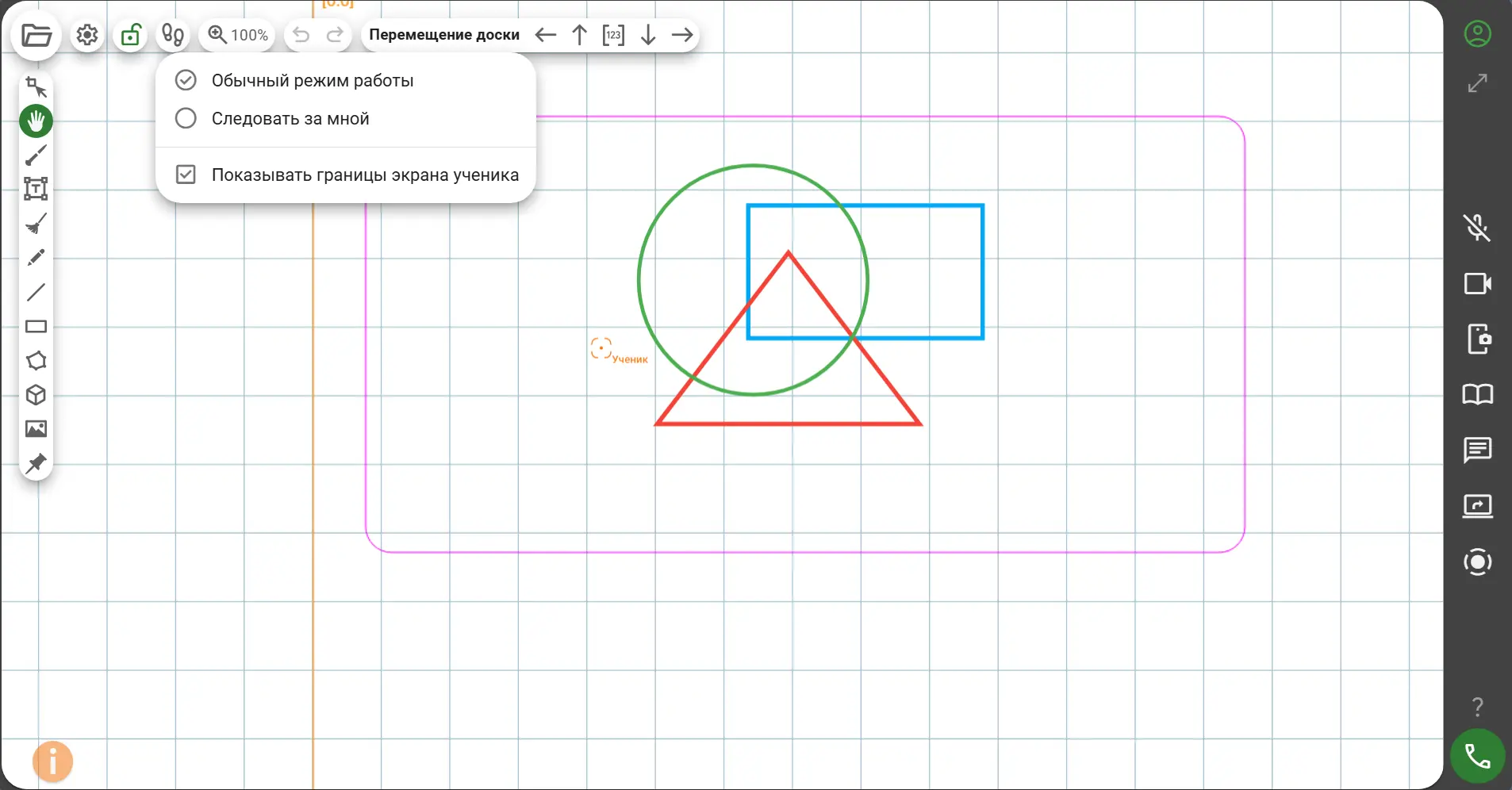Move the board right with arrow

click(682, 35)
